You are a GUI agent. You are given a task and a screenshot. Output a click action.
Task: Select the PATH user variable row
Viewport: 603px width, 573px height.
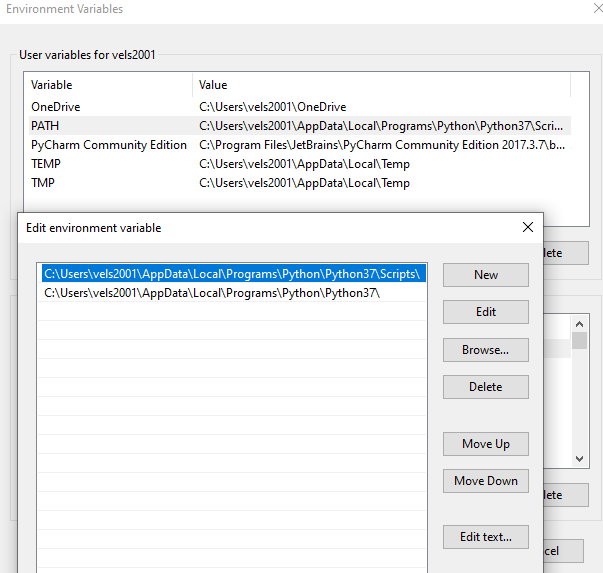tap(46, 126)
